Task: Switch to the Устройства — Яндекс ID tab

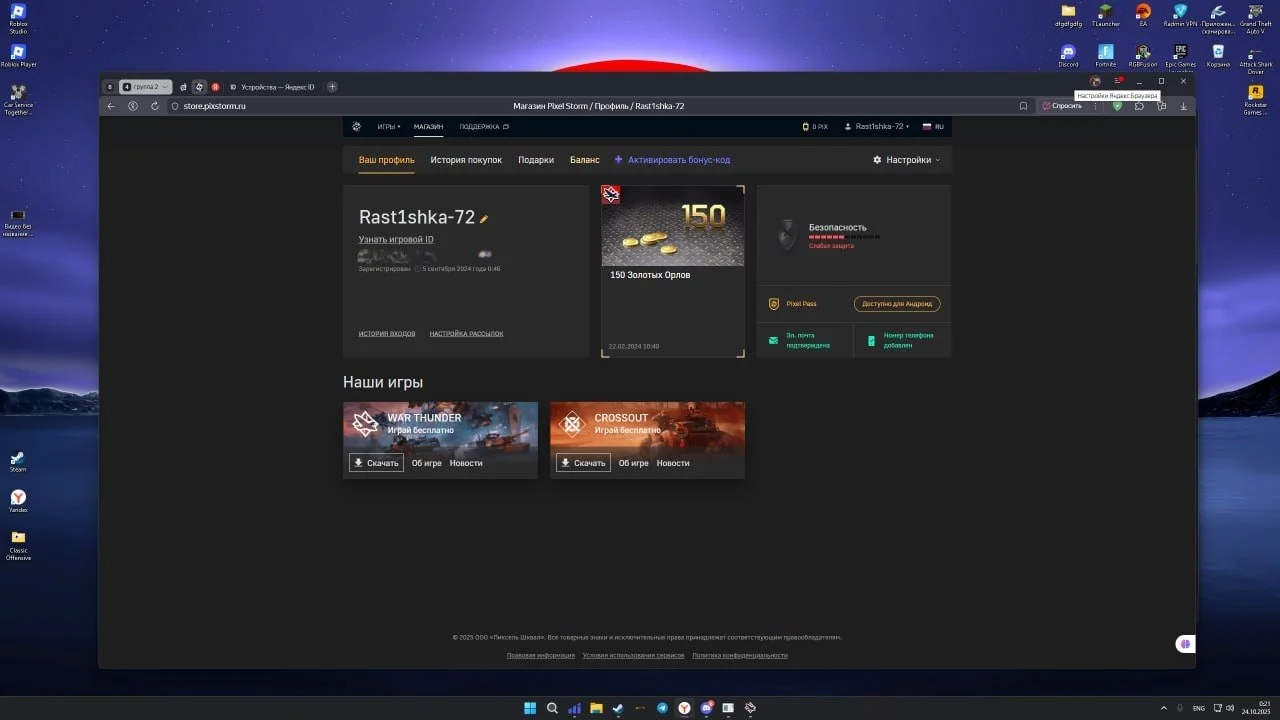Action: coord(272,87)
